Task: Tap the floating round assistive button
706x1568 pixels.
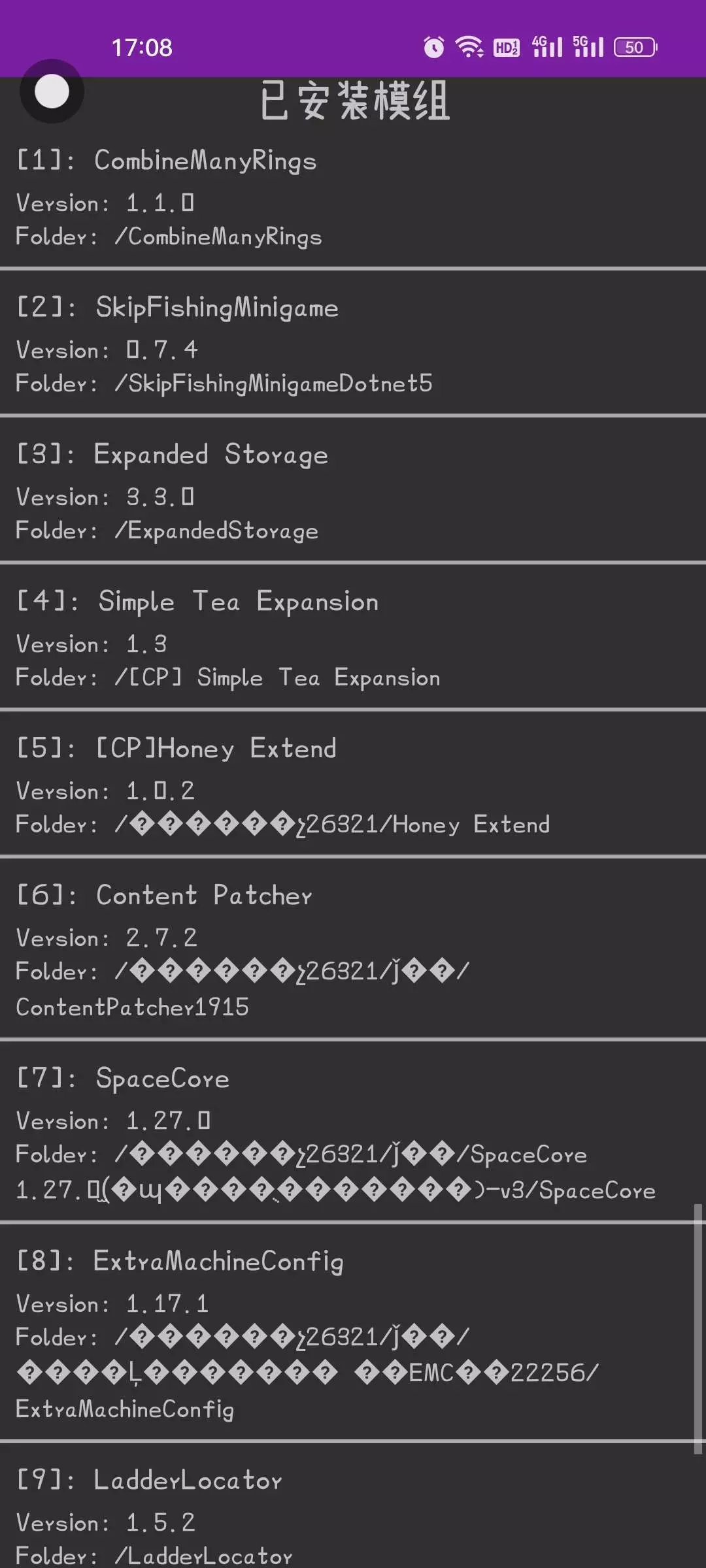Action: [52, 91]
